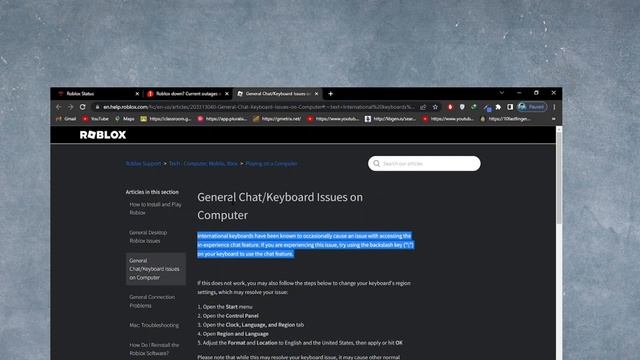Open the shield extension icon
This screenshot has width=640, height=360.
[x=462, y=107]
